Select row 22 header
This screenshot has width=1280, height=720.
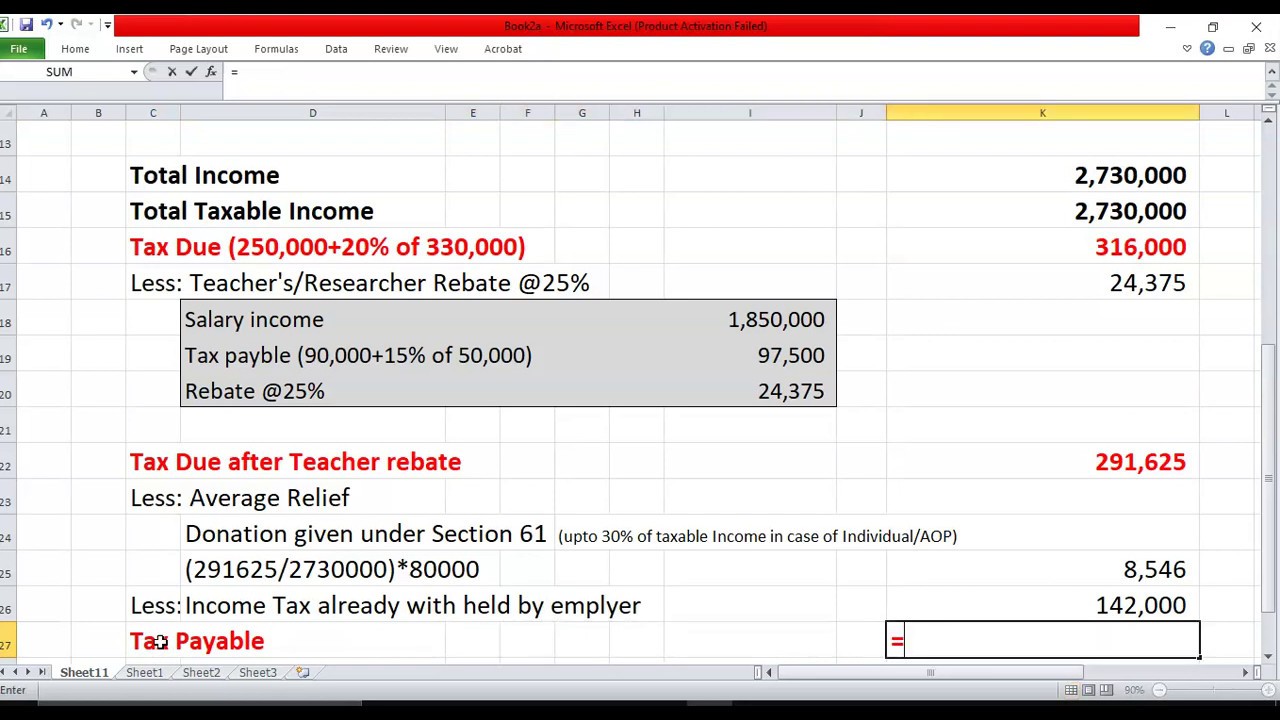[7, 462]
